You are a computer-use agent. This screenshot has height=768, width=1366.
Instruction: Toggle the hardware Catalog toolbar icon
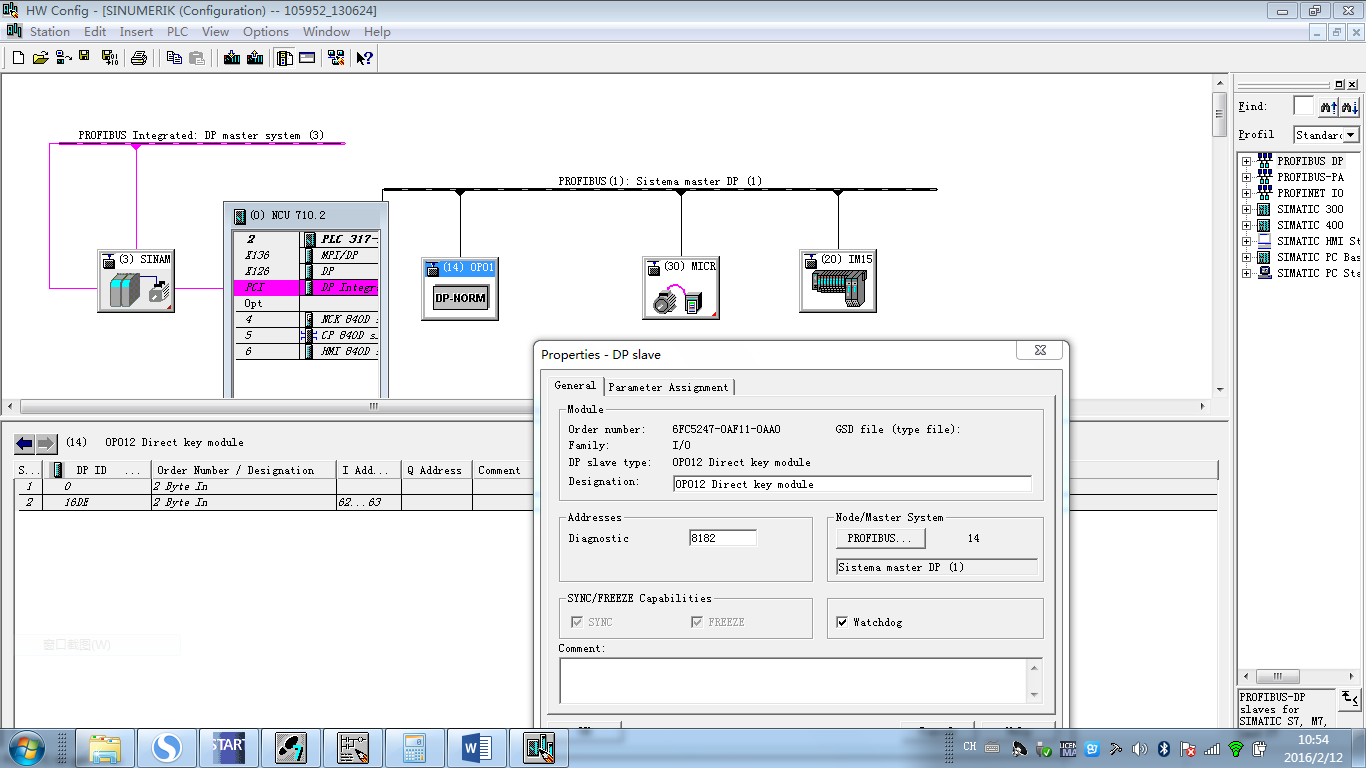pos(285,58)
